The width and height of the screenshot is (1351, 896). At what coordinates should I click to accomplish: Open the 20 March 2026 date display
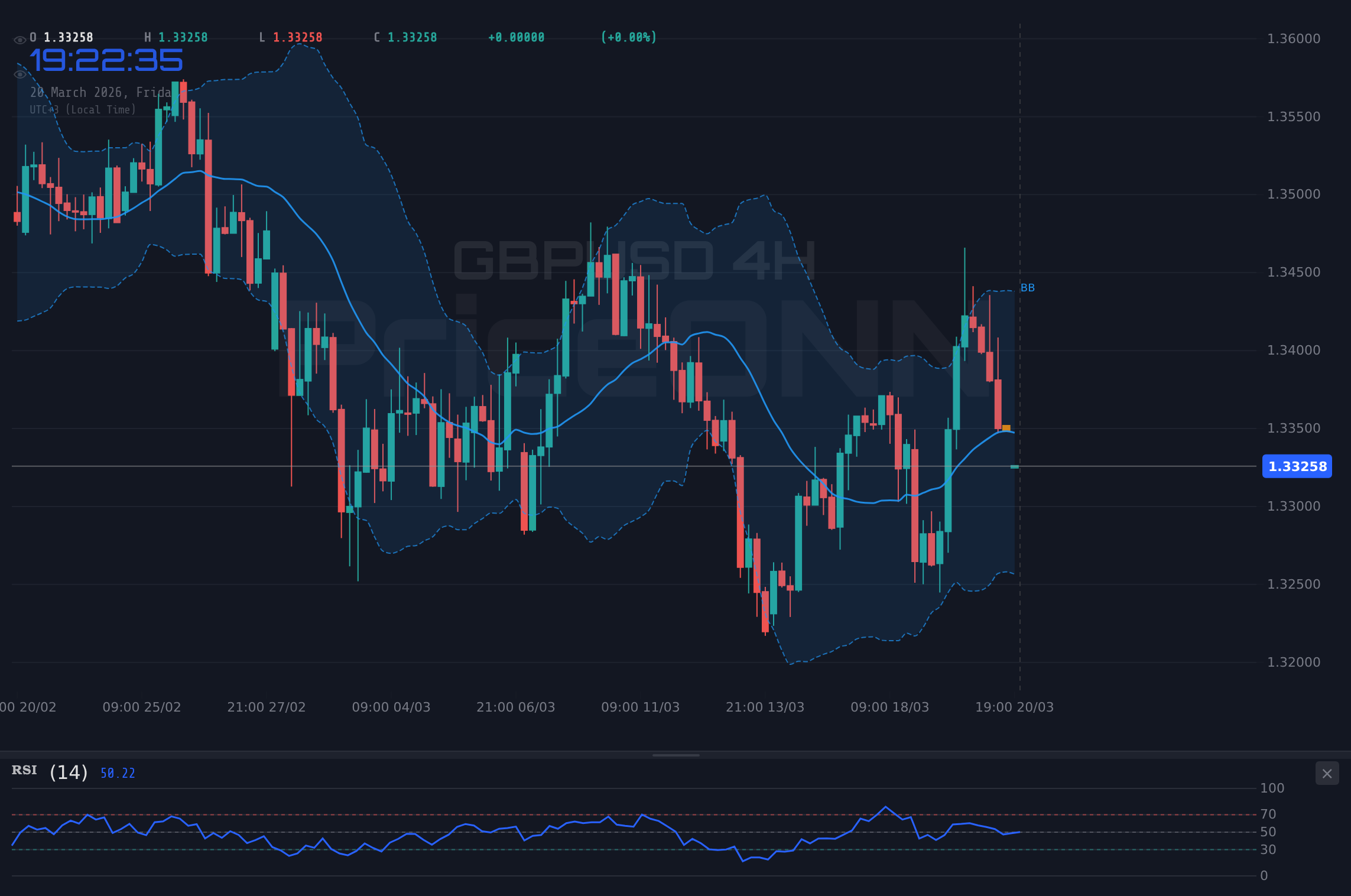coord(100,92)
